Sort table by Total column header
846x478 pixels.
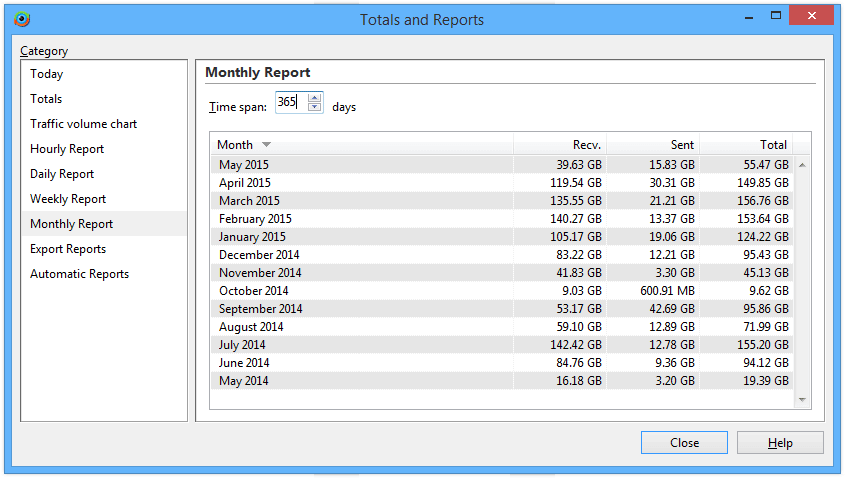pyautogui.click(x=746, y=145)
